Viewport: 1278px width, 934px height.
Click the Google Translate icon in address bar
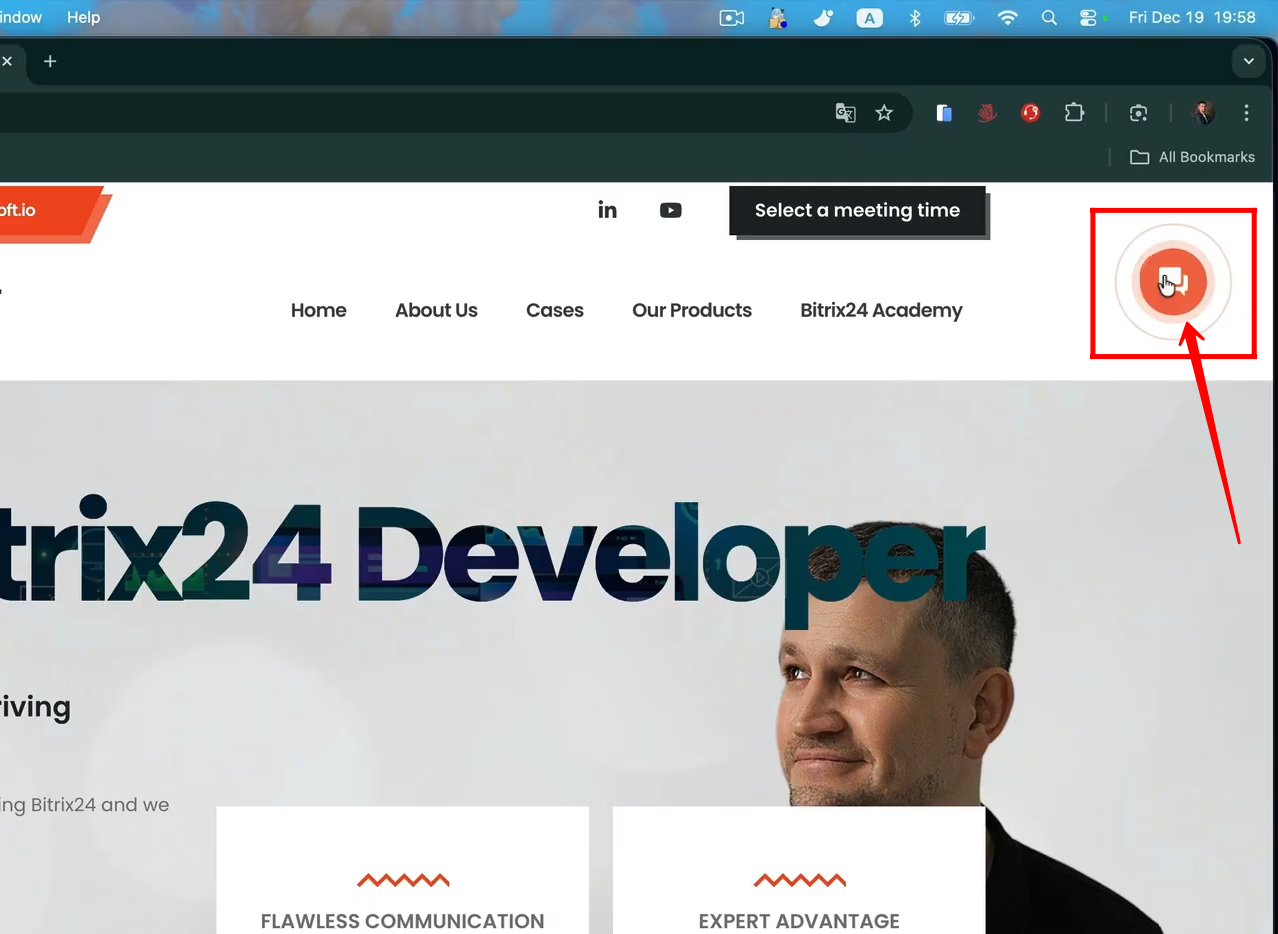tap(845, 113)
